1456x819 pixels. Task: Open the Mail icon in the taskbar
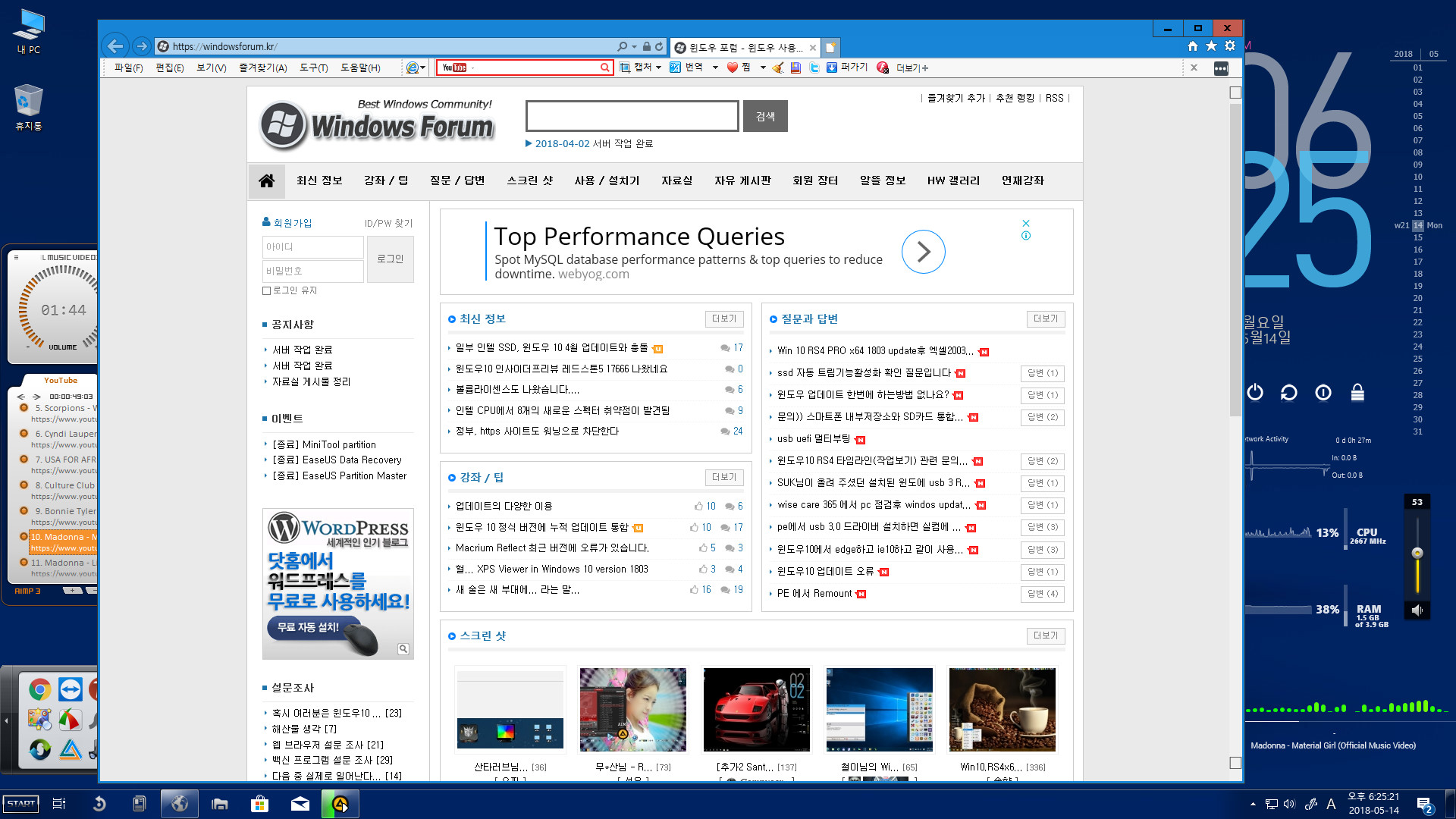coord(300,804)
